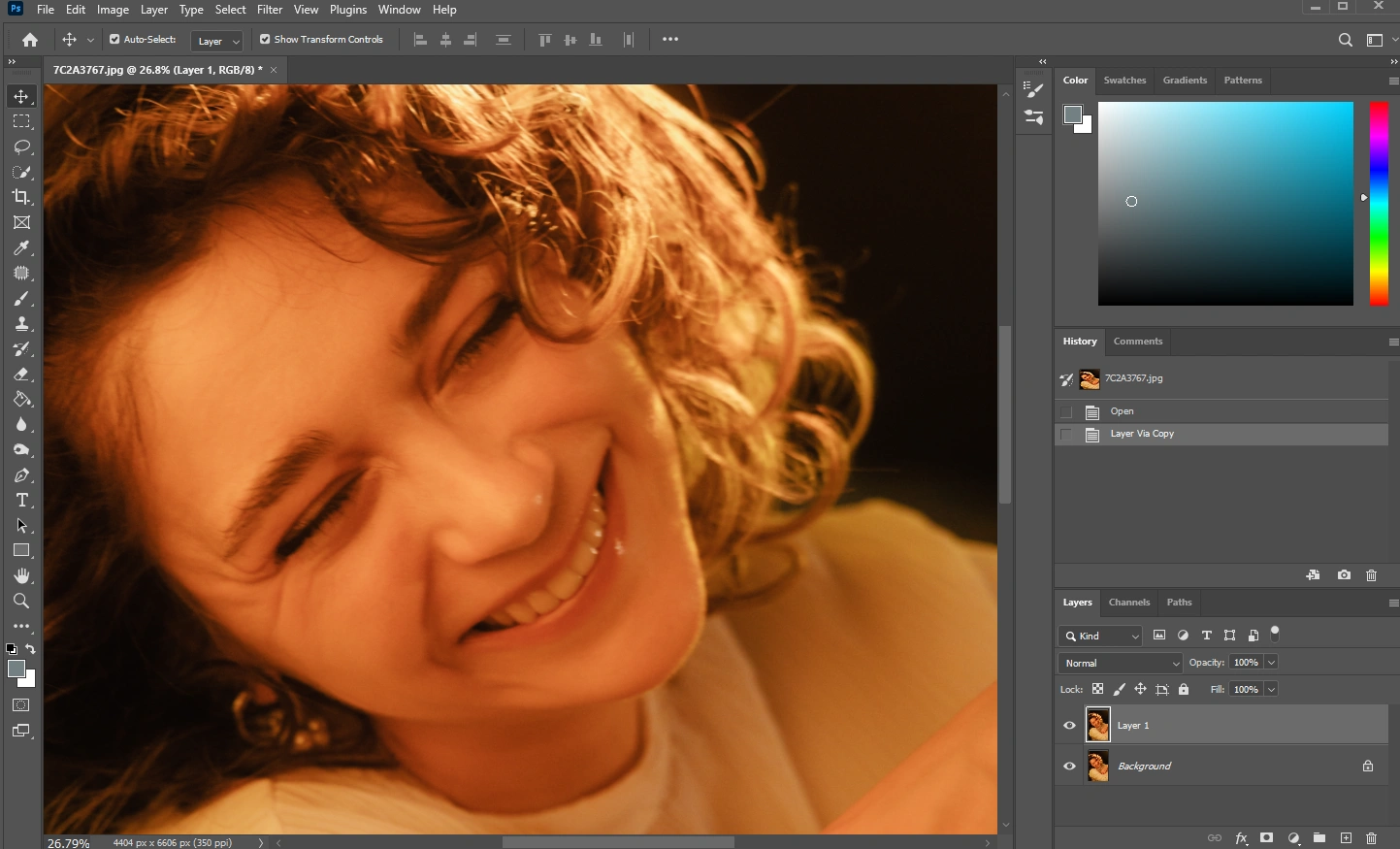Select the Lasso tool
Screen dimensions: 1400x849
(21, 147)
